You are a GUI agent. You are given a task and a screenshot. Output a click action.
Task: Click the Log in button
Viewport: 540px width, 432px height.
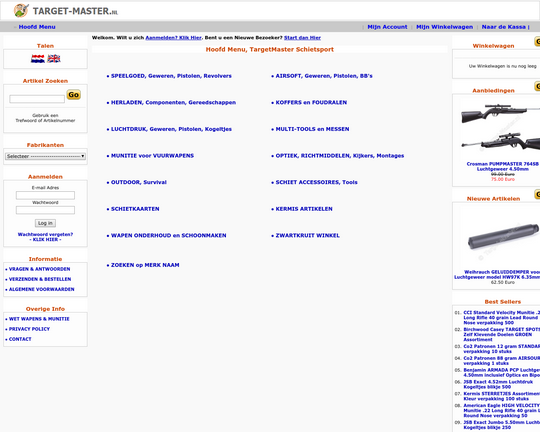coord(45,223)
